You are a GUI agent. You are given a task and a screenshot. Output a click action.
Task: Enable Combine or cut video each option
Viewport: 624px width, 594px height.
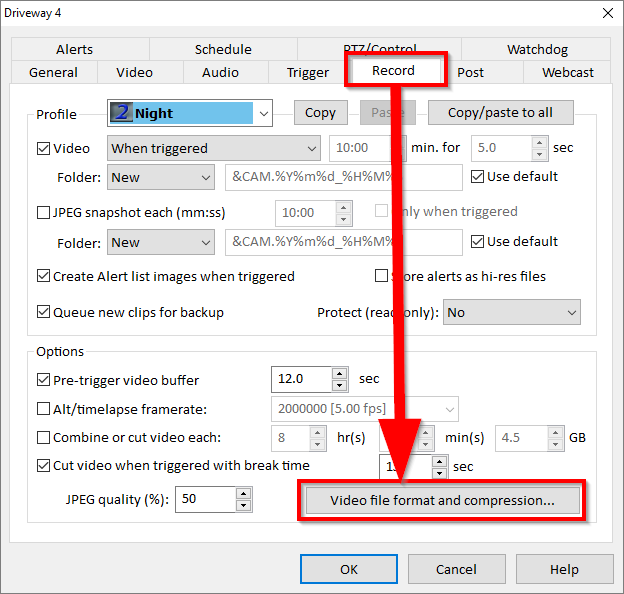[x=44, y=437]
